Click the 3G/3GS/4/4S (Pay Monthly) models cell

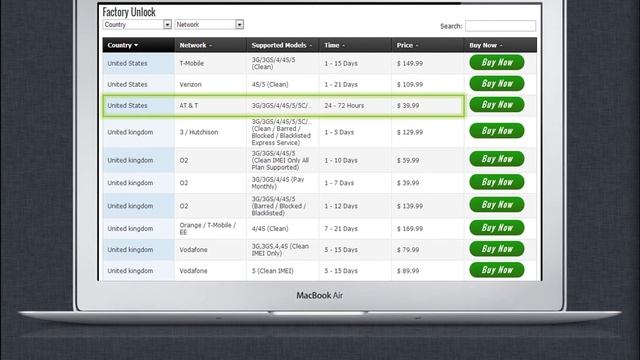point(283,183)
